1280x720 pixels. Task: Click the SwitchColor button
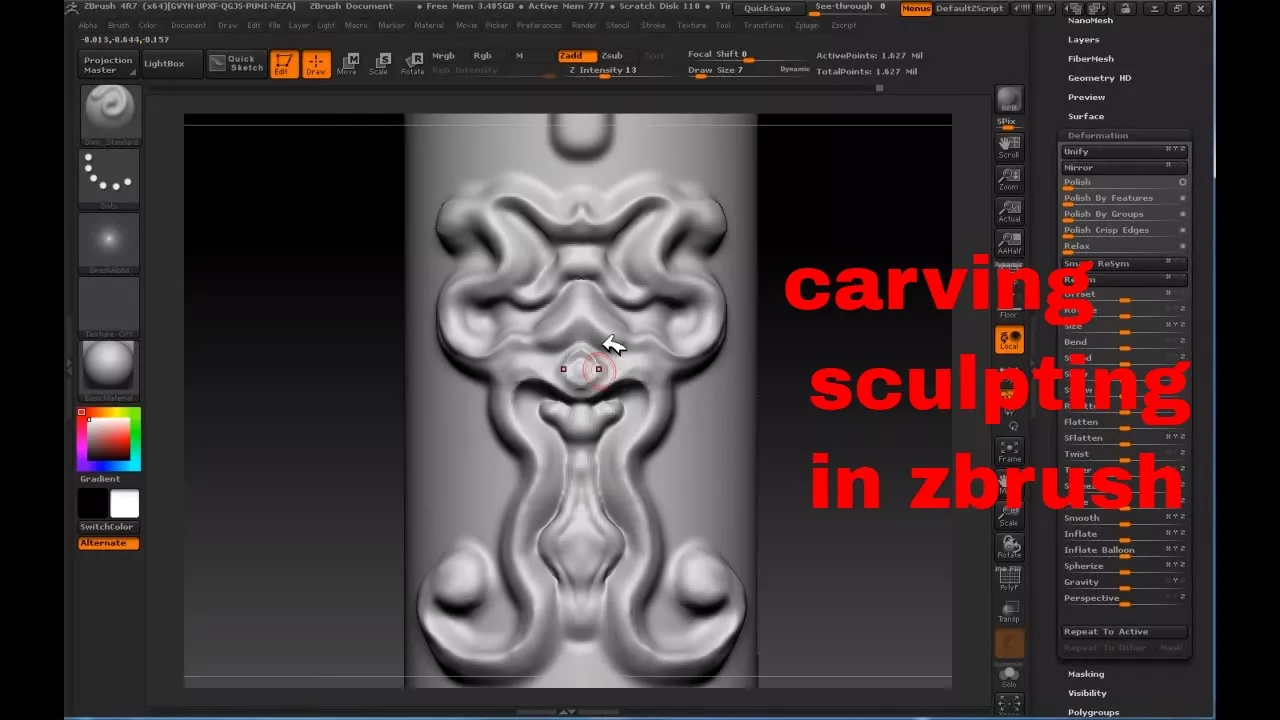click(107, 527)
